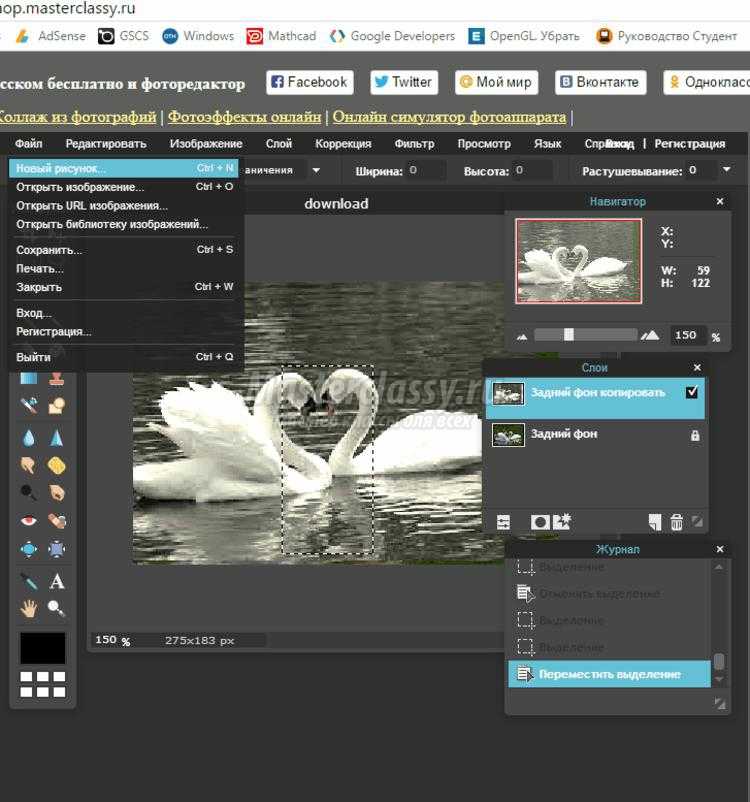Click the Navigator zoom slider handle
This screenshot has width=750, height=802.
click(569, 335)
